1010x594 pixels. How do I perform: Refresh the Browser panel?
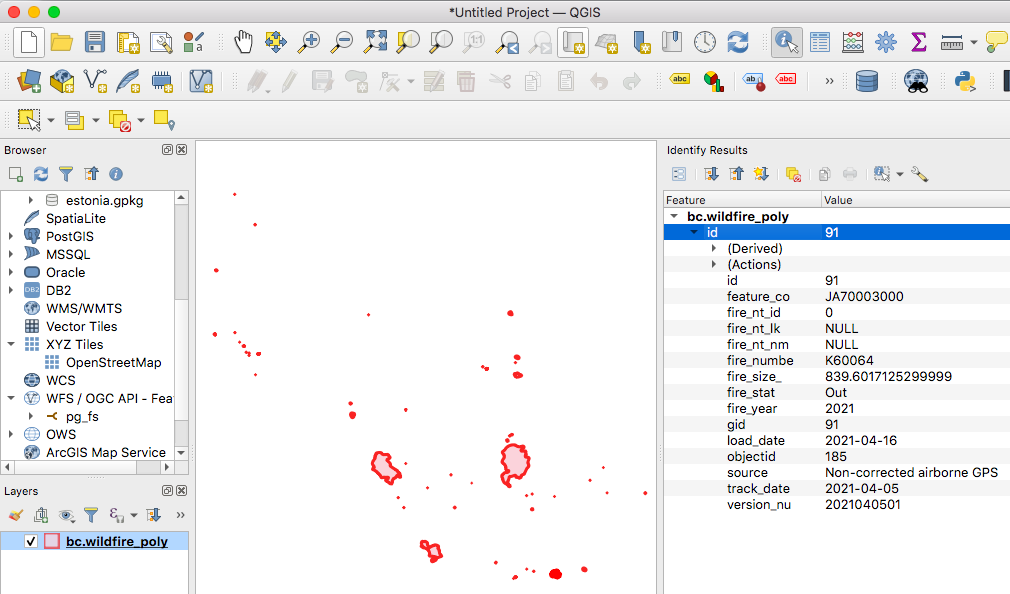(x=41, y=174)
